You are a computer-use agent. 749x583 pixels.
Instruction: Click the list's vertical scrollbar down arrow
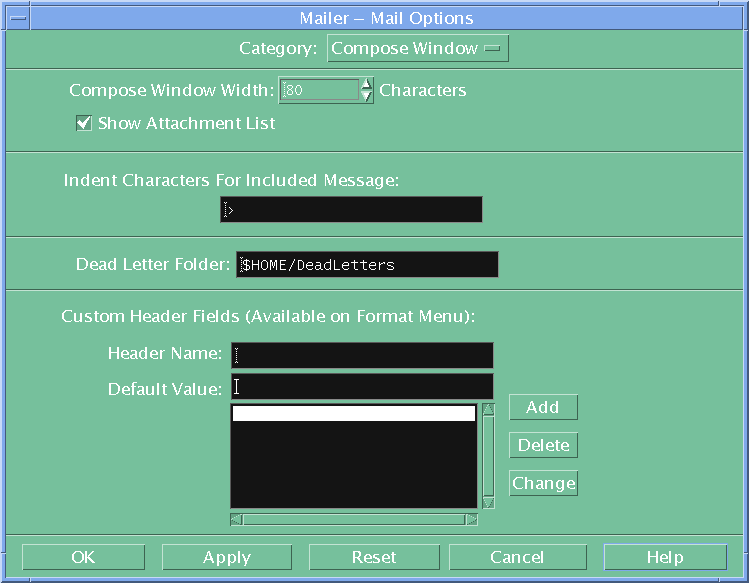(x=488, y=503)
